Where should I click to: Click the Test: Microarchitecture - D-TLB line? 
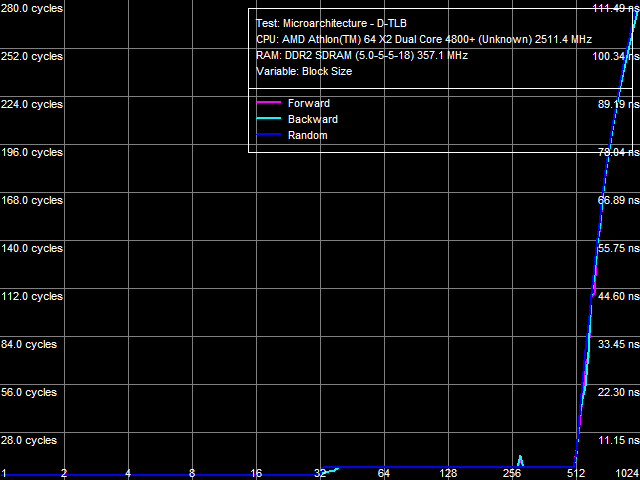331,23
